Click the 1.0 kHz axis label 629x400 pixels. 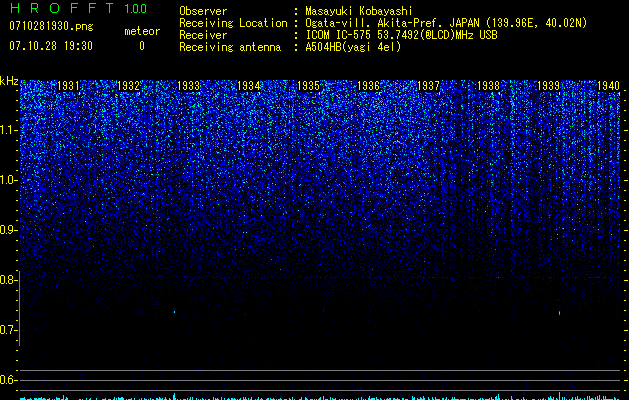pyautogui.click(x=7, y=180)
